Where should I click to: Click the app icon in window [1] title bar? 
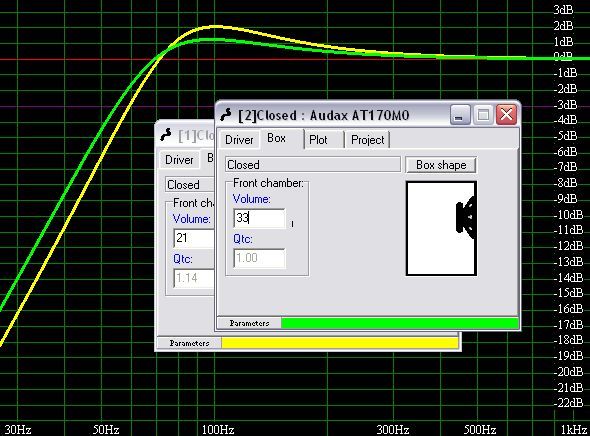(166, 134)
